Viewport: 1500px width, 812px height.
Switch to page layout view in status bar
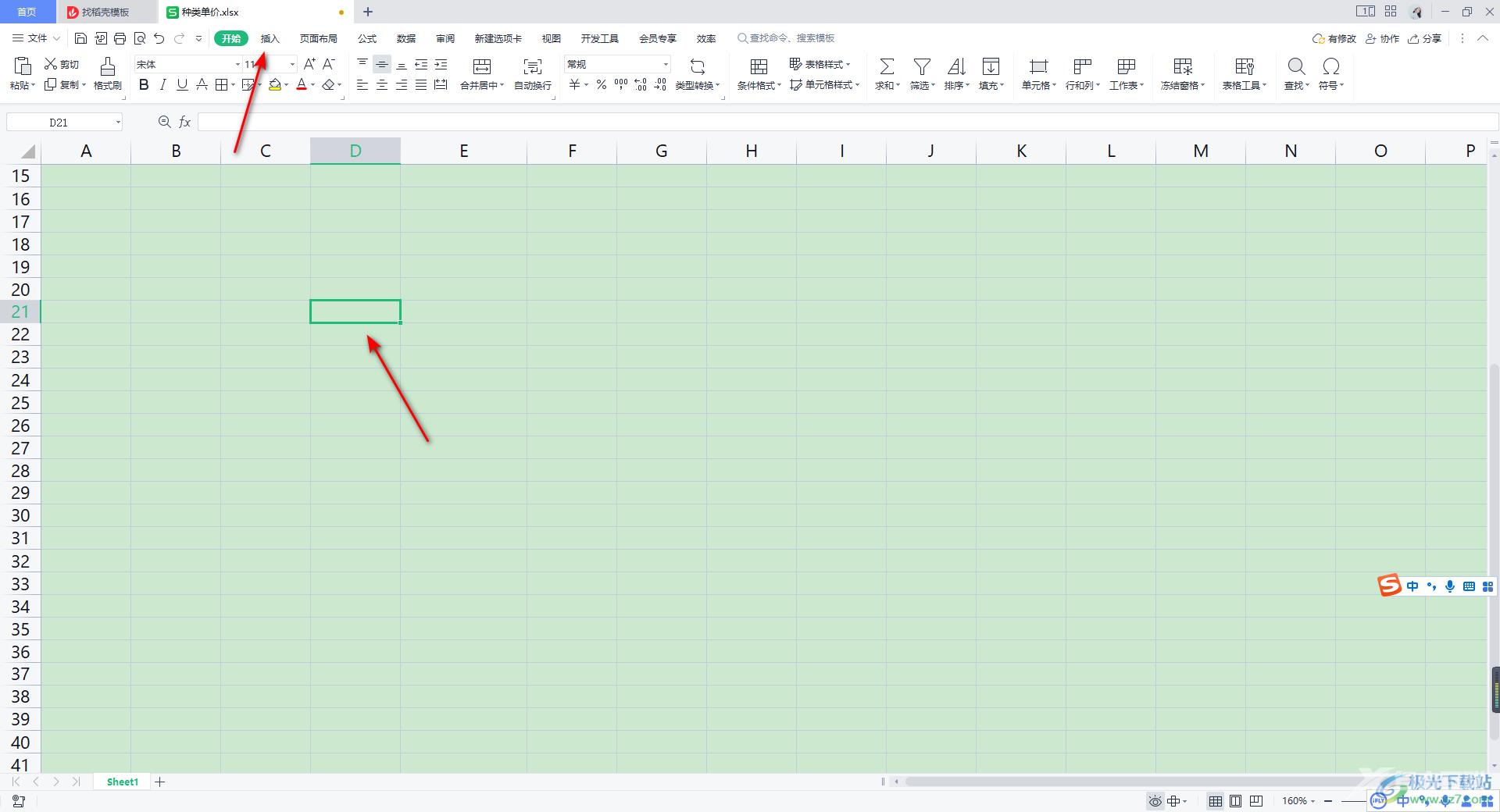coord(1235,801)
